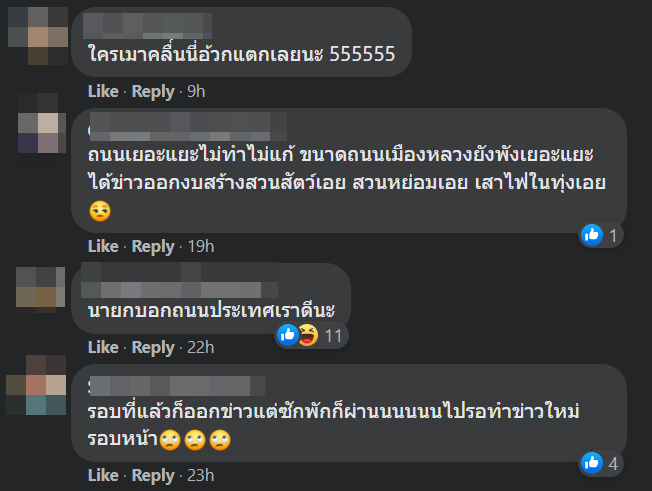
Task: Reply to the comment posted 19h ago
Action: click(x=153, y=247)
